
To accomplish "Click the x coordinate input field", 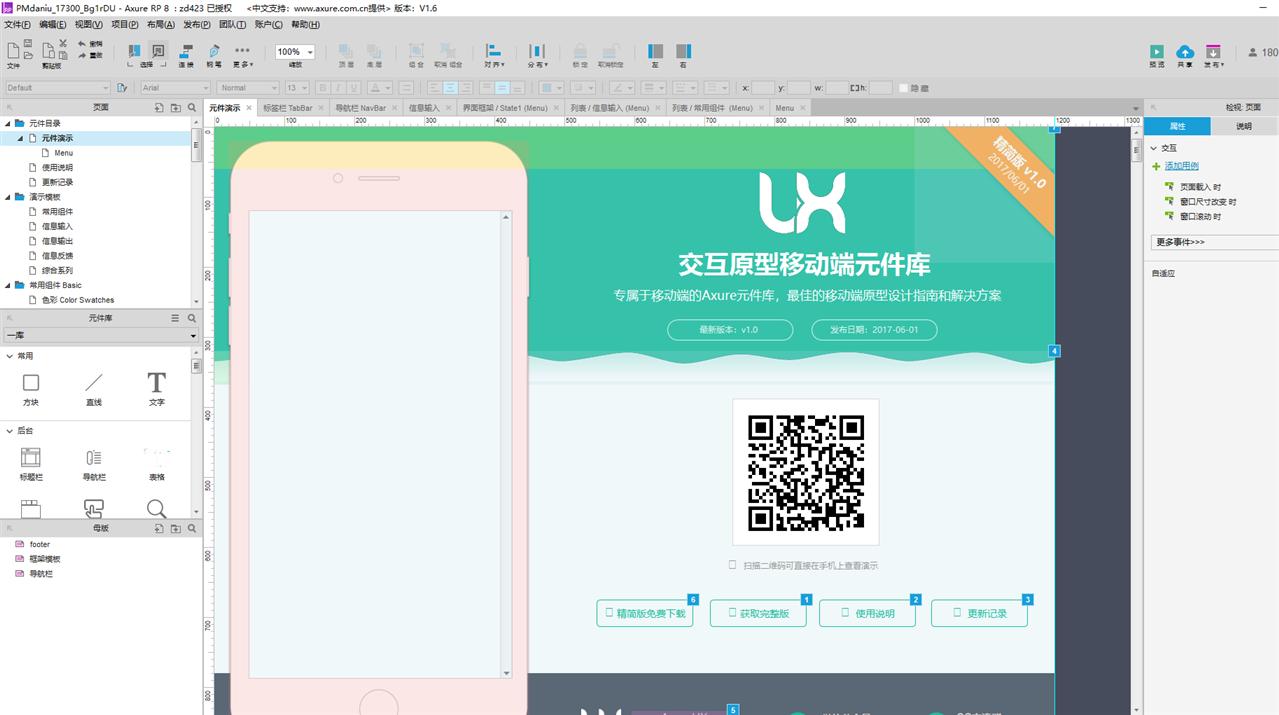I will (763, 88).
